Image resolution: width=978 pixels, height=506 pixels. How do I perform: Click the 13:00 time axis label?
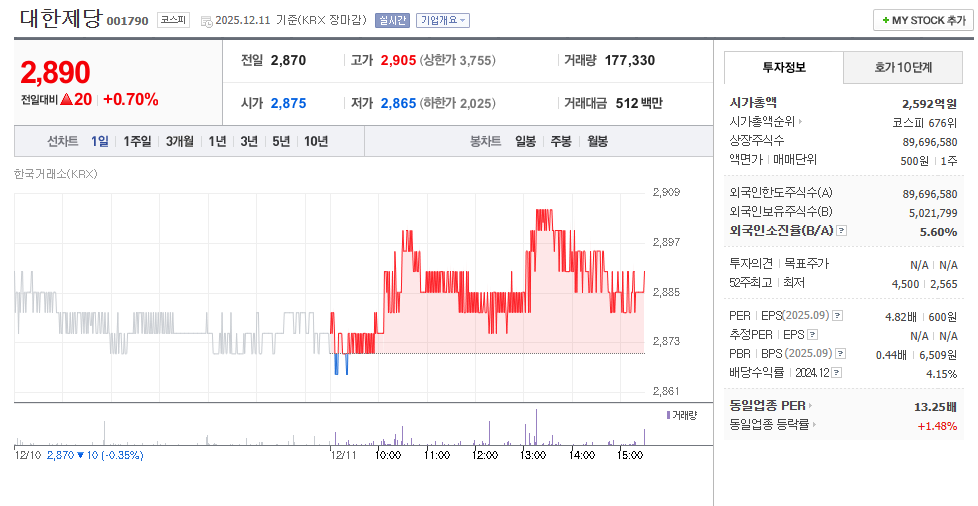[533, 455]
